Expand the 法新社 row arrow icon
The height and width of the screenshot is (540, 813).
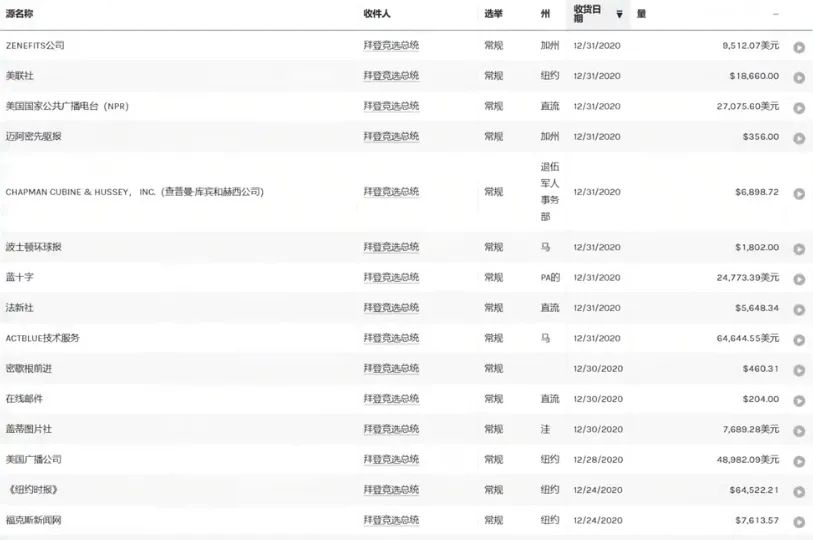pos(799,310)
